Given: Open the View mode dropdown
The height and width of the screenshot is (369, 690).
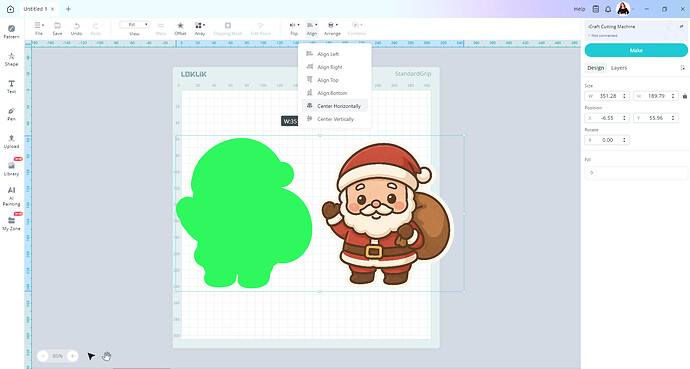Looking at the screenshot, I should click(x=134, y=25).
